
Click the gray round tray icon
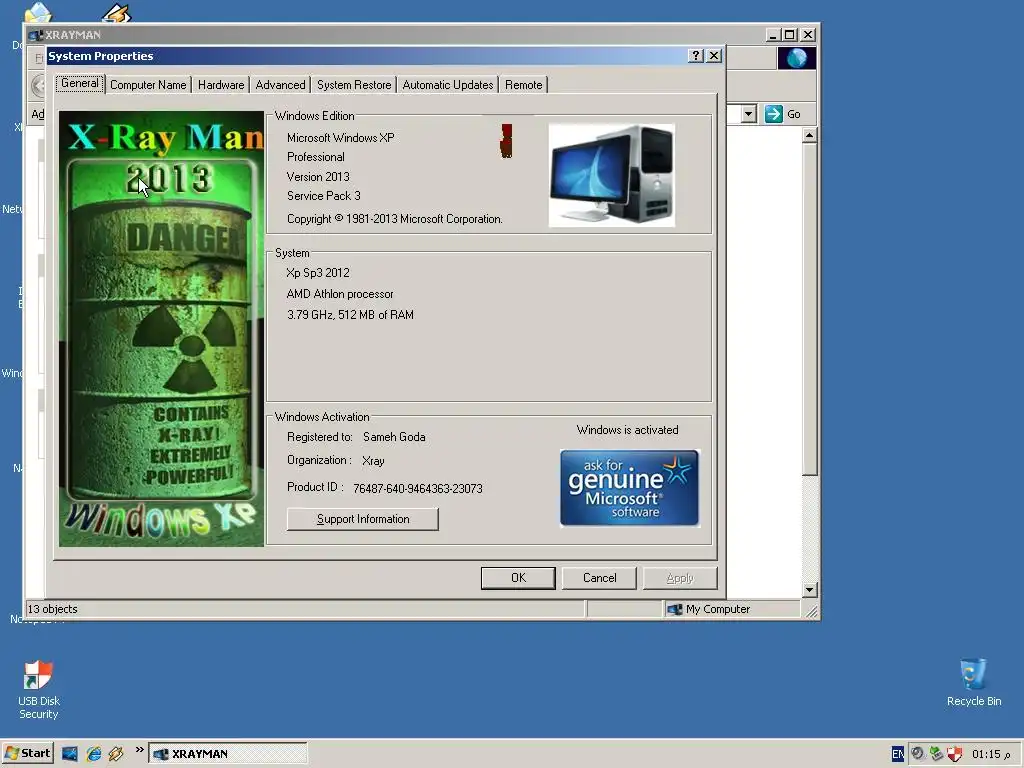918,754
